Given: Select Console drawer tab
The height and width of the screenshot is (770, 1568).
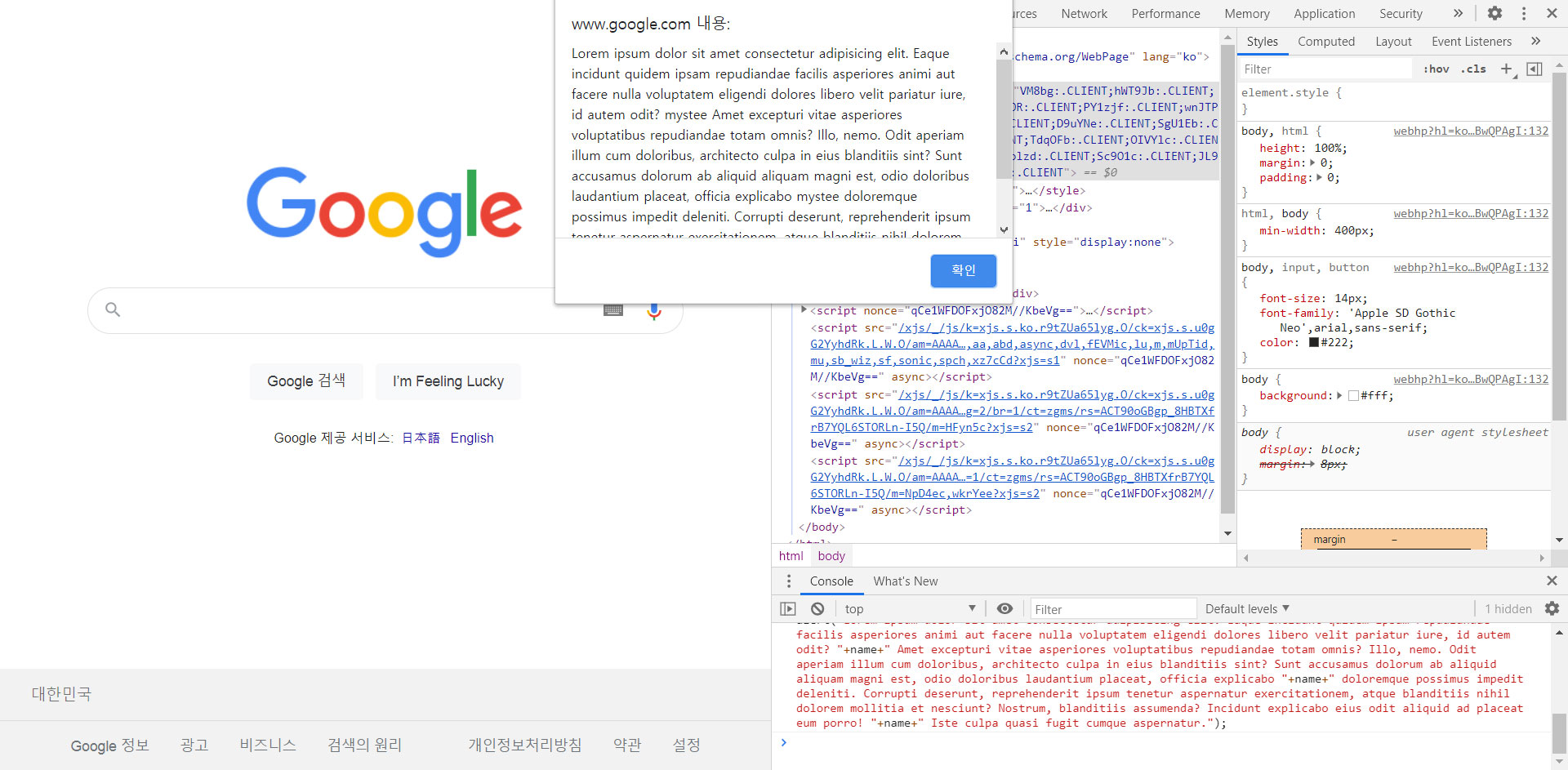Looking at the screenshot, I should click(831, 581).
